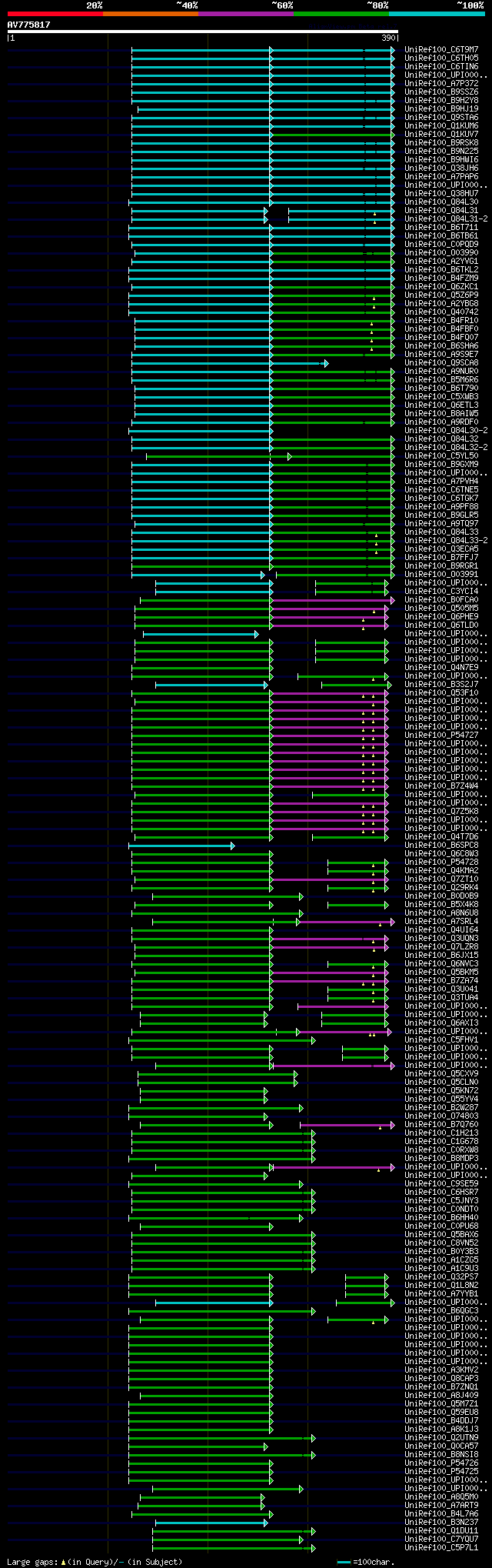
Task: Open hit UniRef100_Q84L33-2
Action: 446,540
